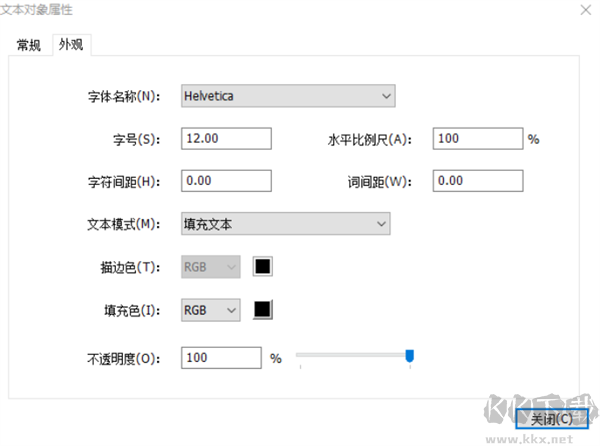Screen dimensions: 600x446
Task: Open the 填充色 RGB color-space dropdown
Action: [x=211, y=311]
